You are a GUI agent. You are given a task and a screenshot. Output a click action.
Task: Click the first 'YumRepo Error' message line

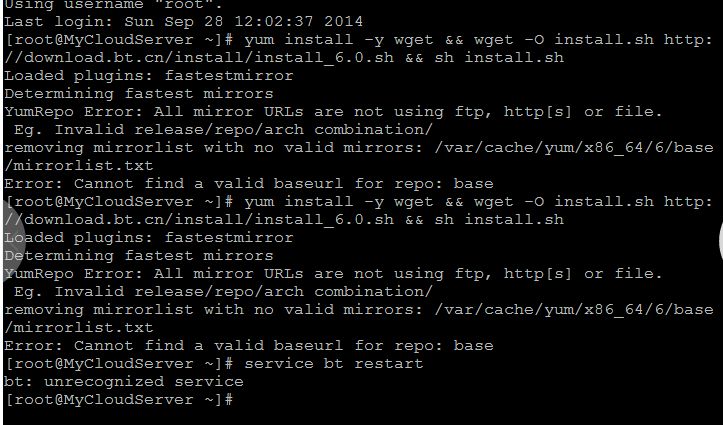point(333,112)
